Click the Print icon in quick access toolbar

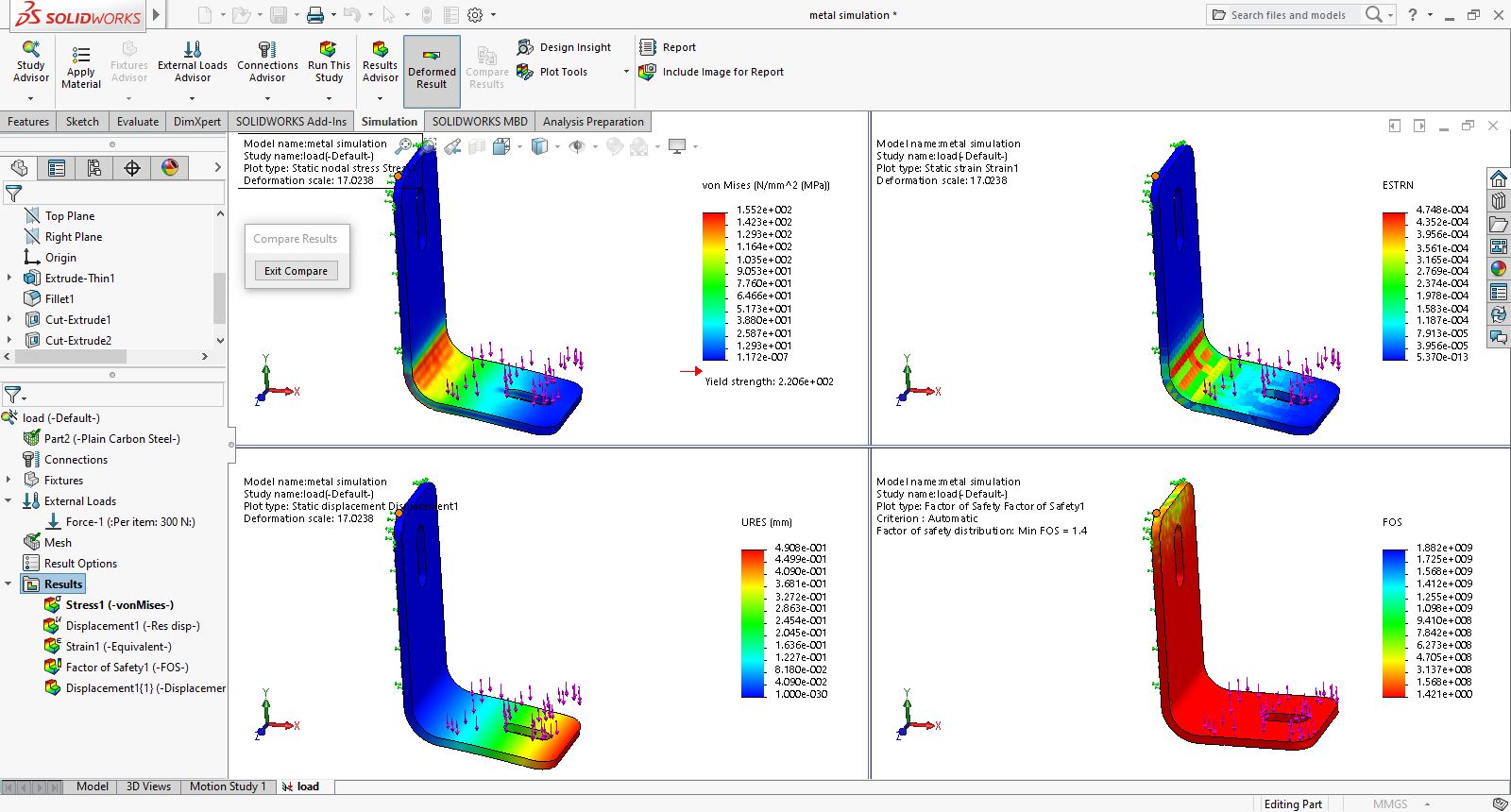(x=316, y=14)
